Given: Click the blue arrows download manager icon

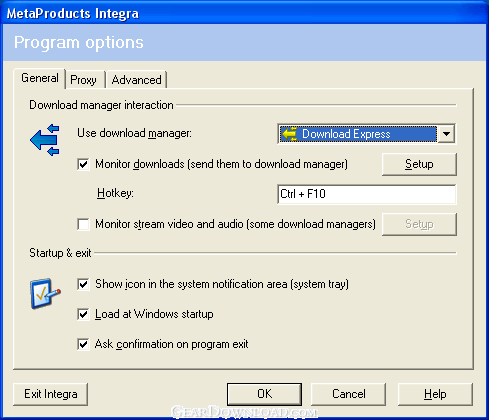Looking at the screenshot, I should (x=45, y=140).
